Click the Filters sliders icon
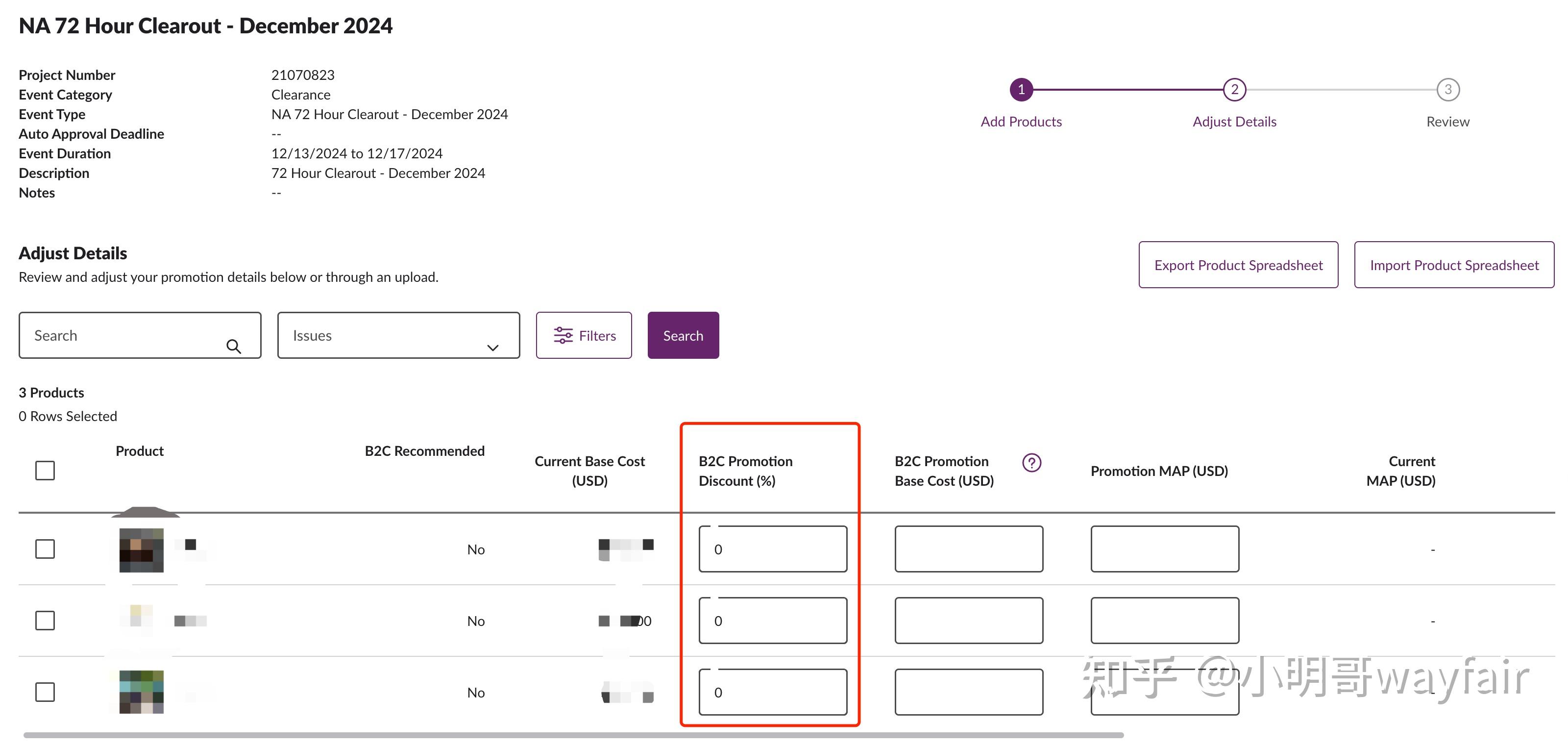Image resolution: width=1568 pixels, height=747 pixels. [x=563, y=335]
